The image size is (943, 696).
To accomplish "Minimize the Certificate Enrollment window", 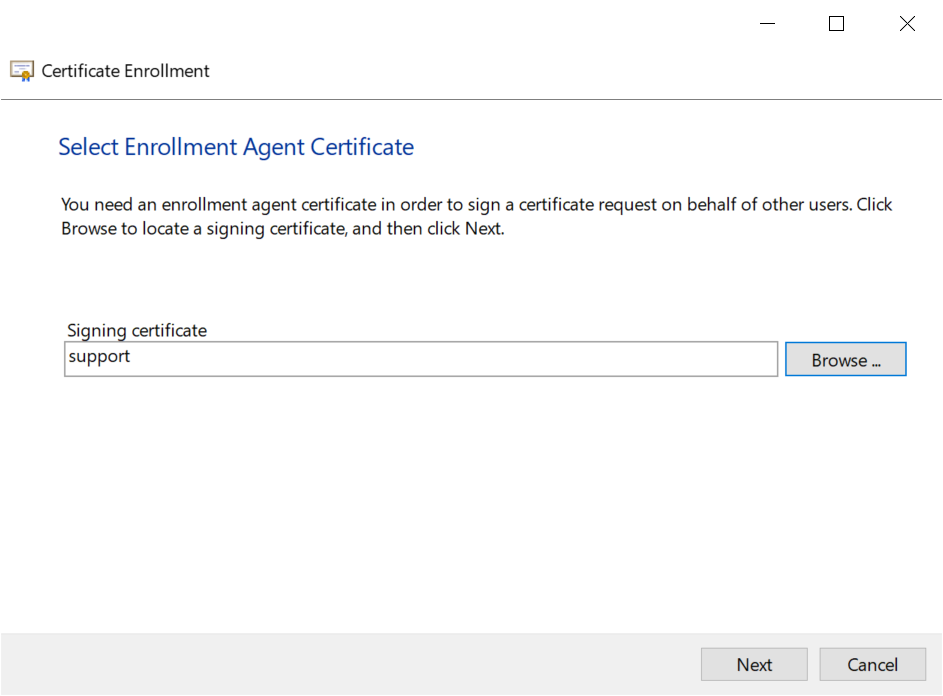I will pyautogui.click(x=767, y=24).
